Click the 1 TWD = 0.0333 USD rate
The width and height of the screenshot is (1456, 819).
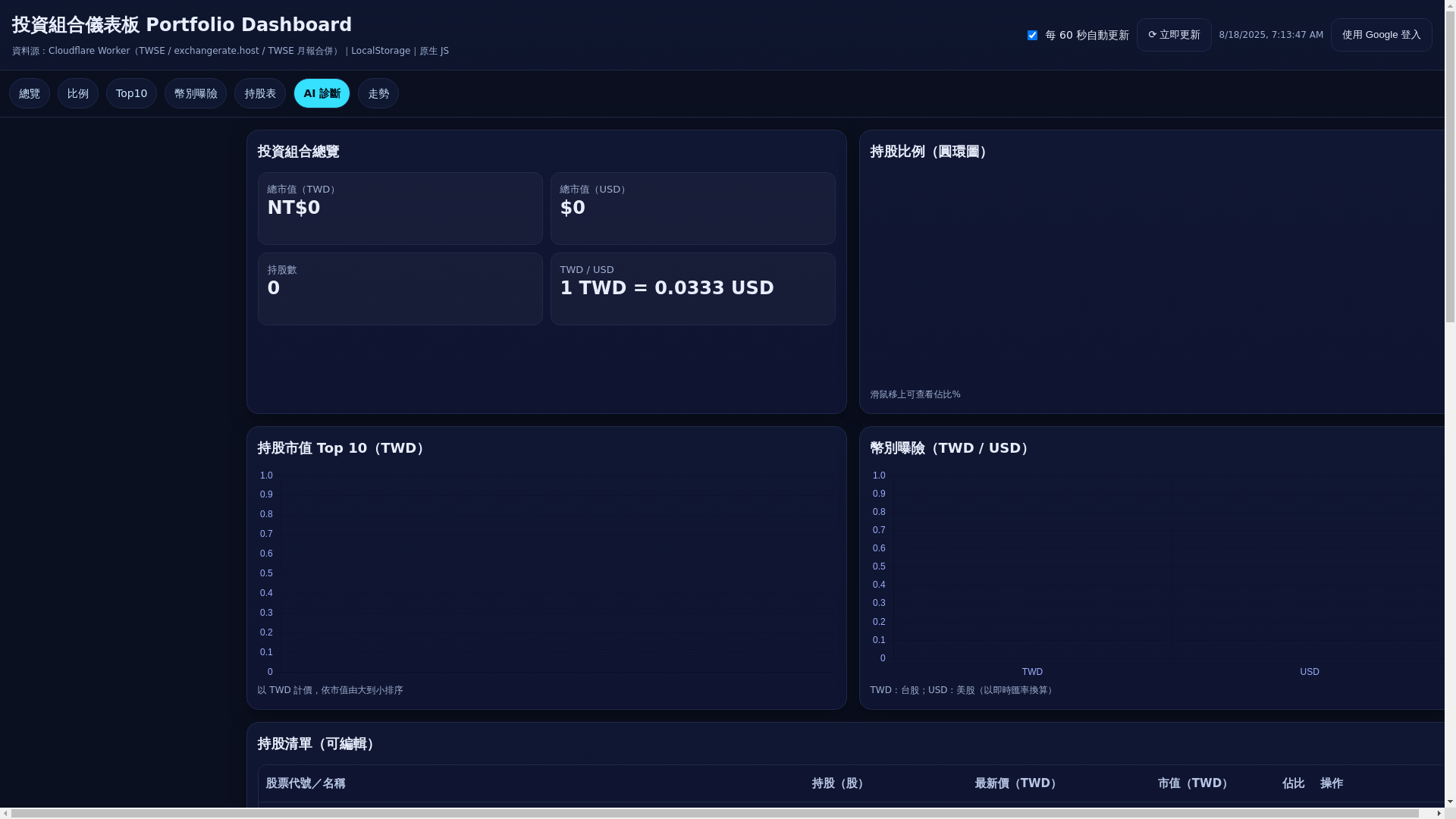tap(667, 288)
